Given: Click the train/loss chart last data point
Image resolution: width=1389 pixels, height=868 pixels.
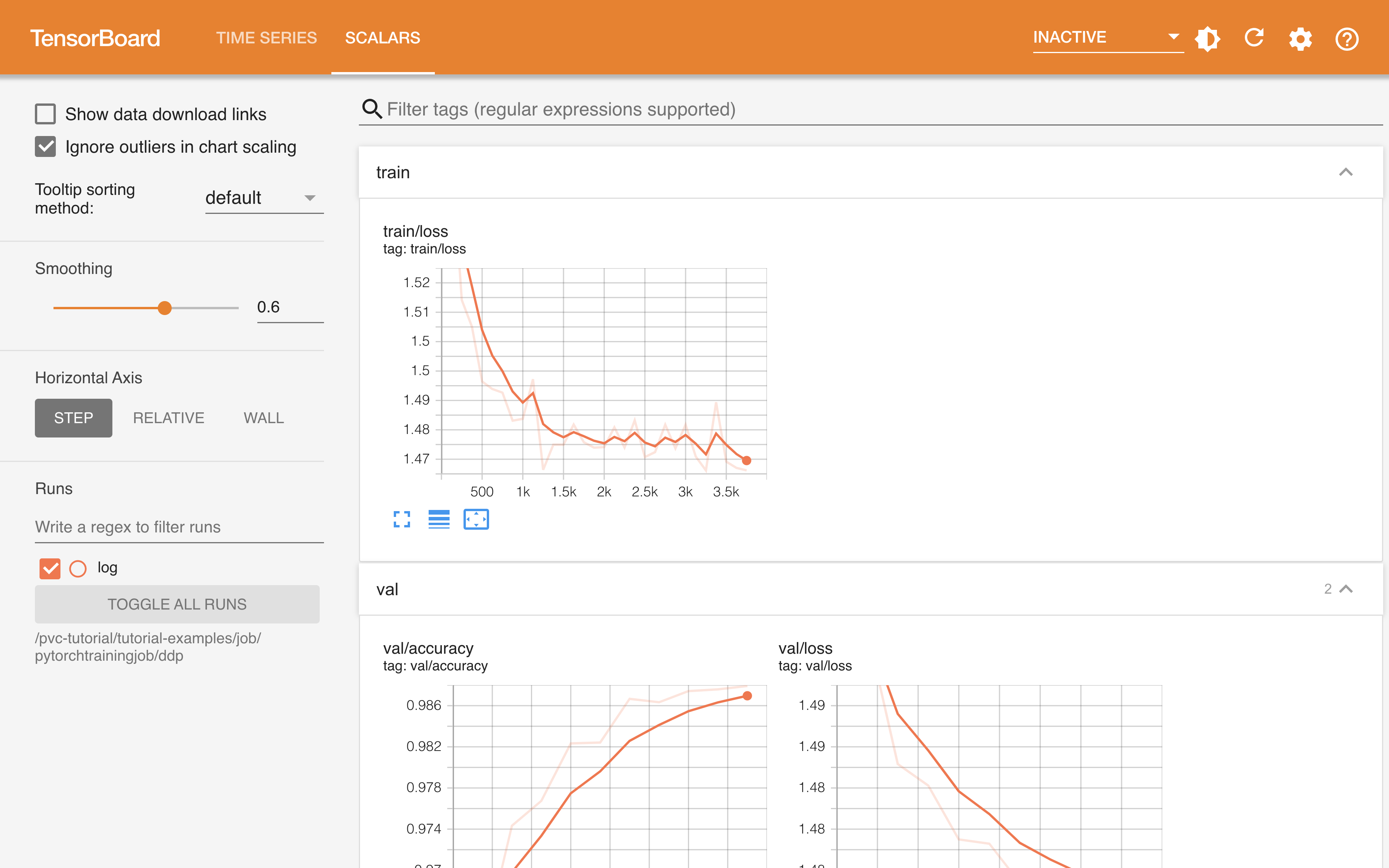Looking at the screenshot, I should click(x=746, y=460).
